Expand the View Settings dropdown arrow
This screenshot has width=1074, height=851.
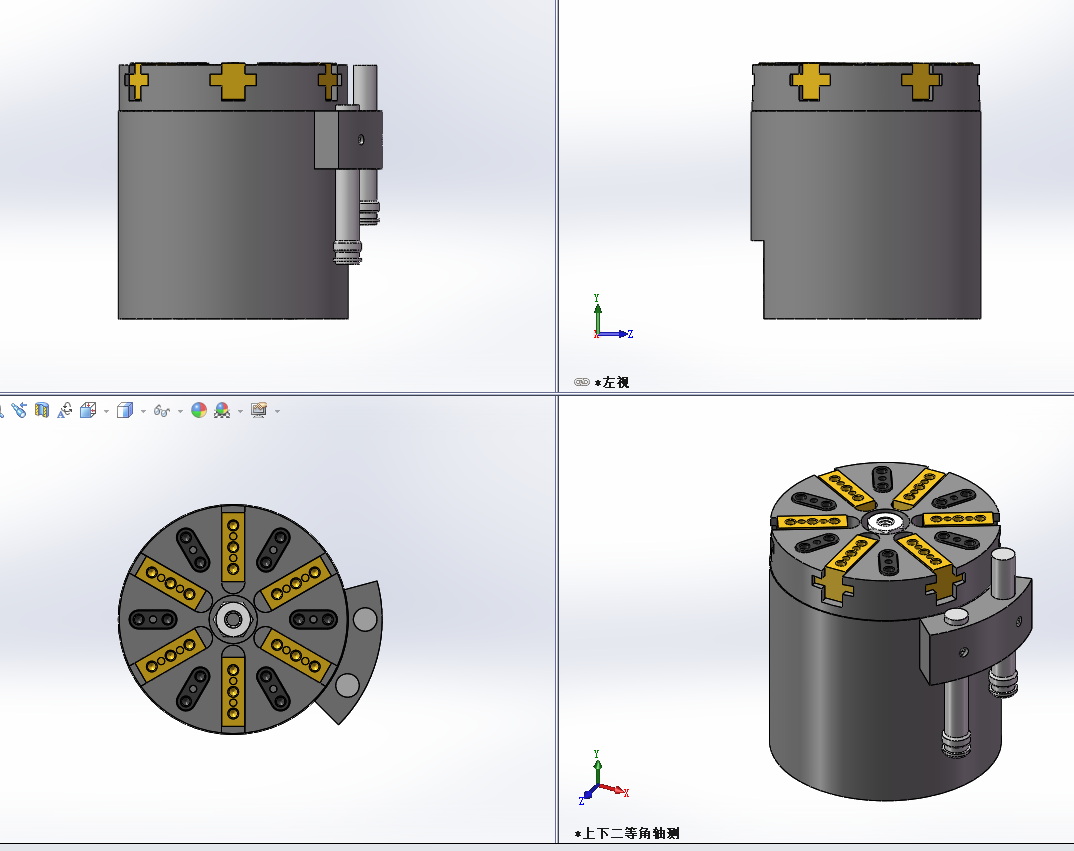[x=277, y=411]
